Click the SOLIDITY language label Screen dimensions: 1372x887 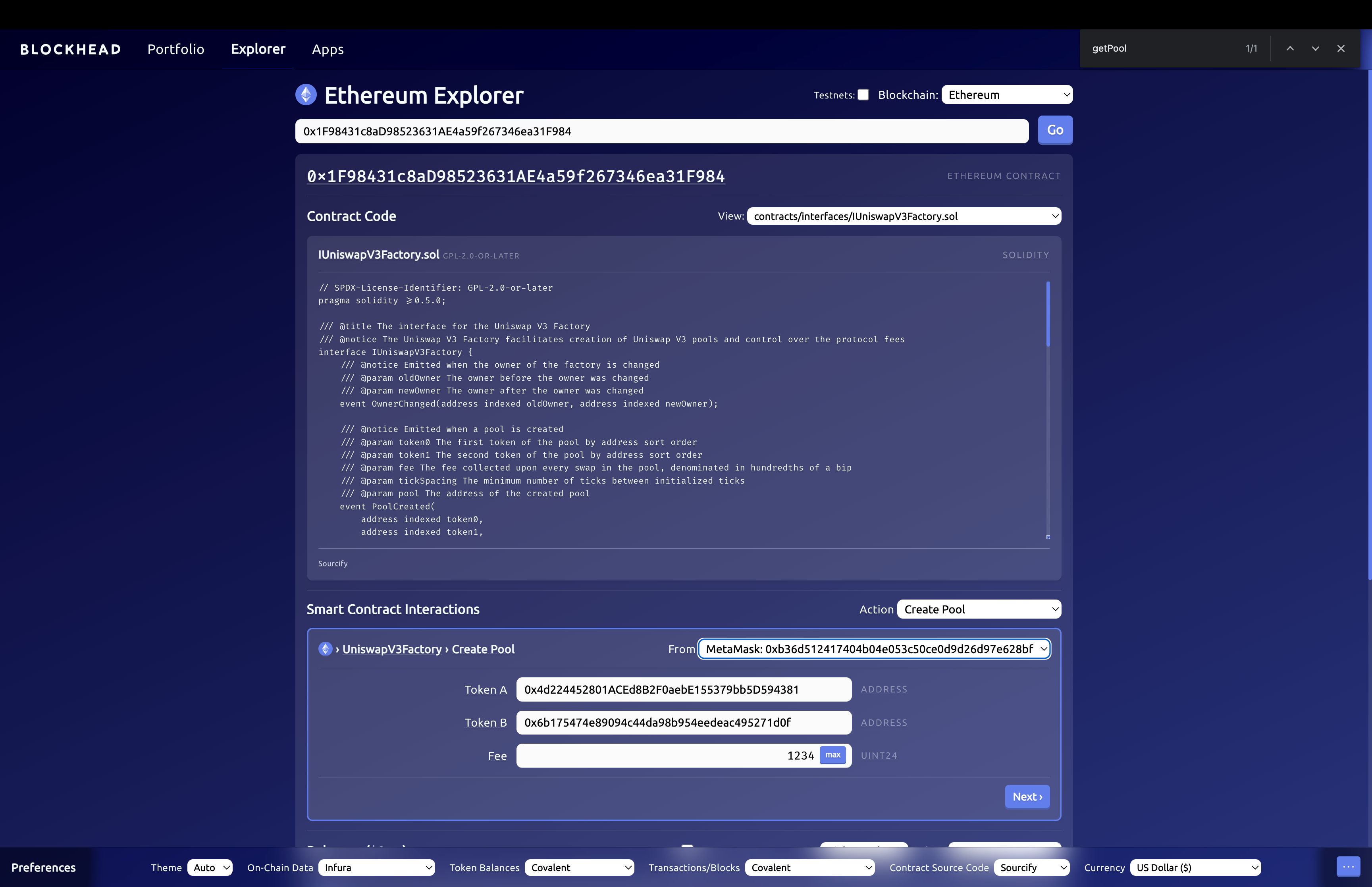click(x=1025, y=255)
